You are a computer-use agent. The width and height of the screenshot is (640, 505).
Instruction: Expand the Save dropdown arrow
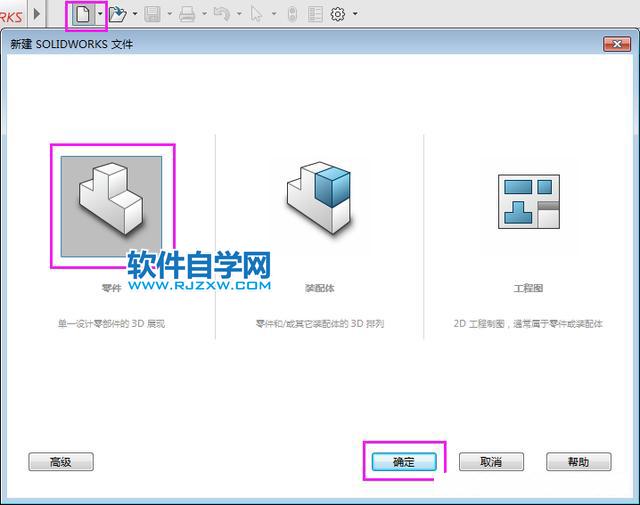[169, 14]
